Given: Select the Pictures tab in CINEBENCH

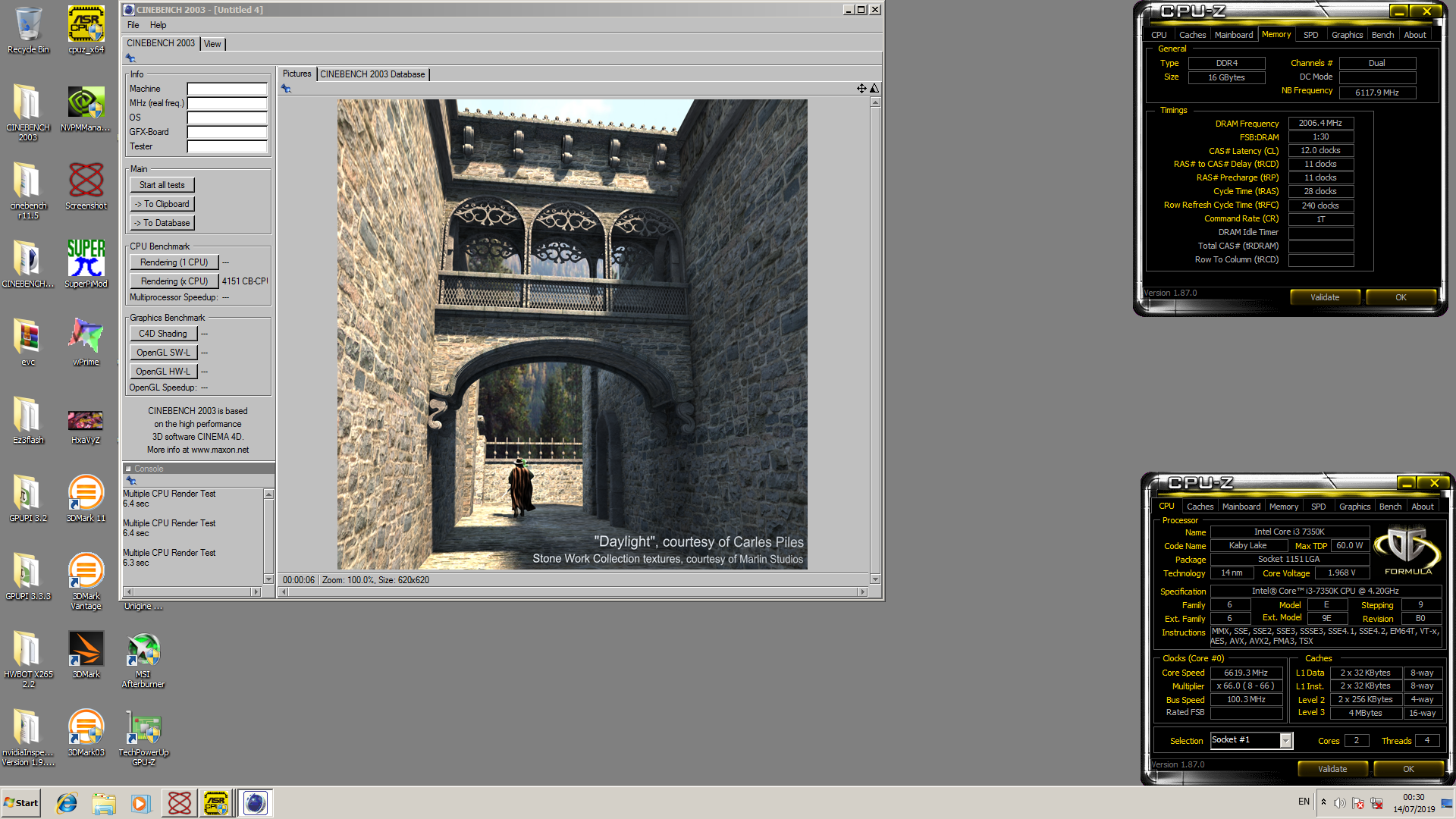Looking at the screenshot, I should [297, 74].
